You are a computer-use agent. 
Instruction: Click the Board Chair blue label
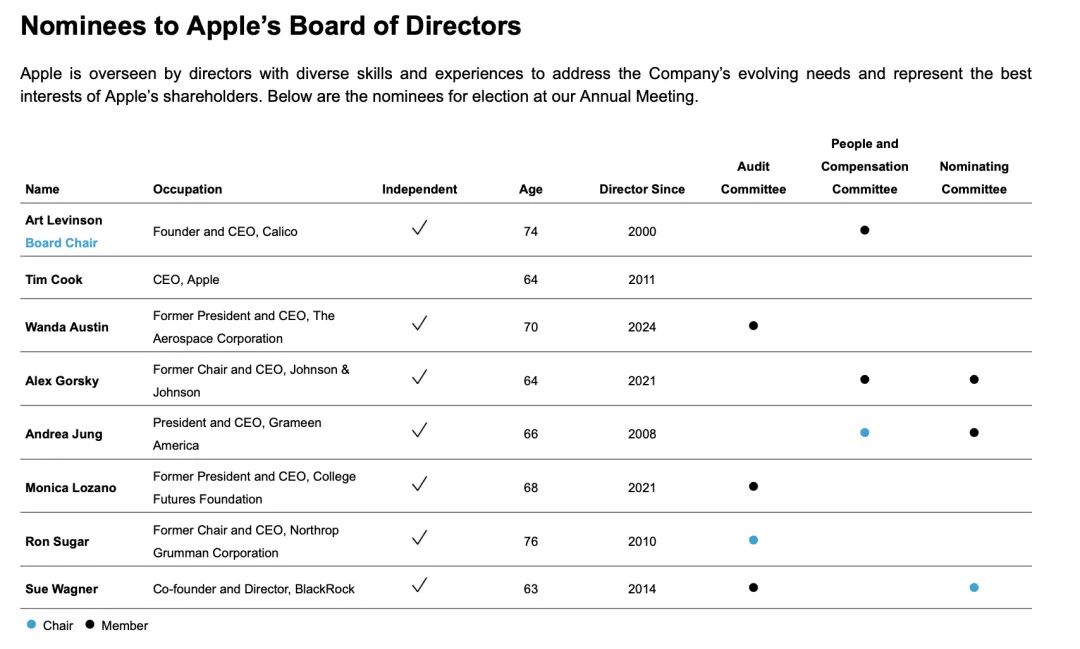tap(61, 243)
